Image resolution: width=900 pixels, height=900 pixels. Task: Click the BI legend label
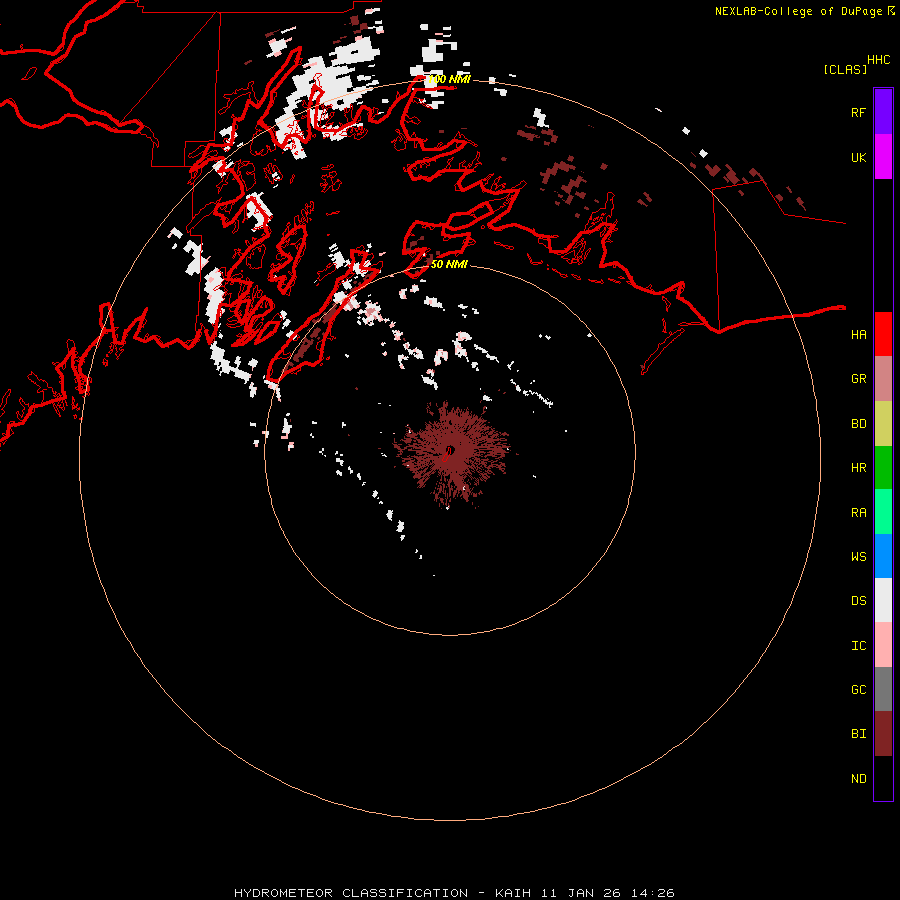click(858, 734)
